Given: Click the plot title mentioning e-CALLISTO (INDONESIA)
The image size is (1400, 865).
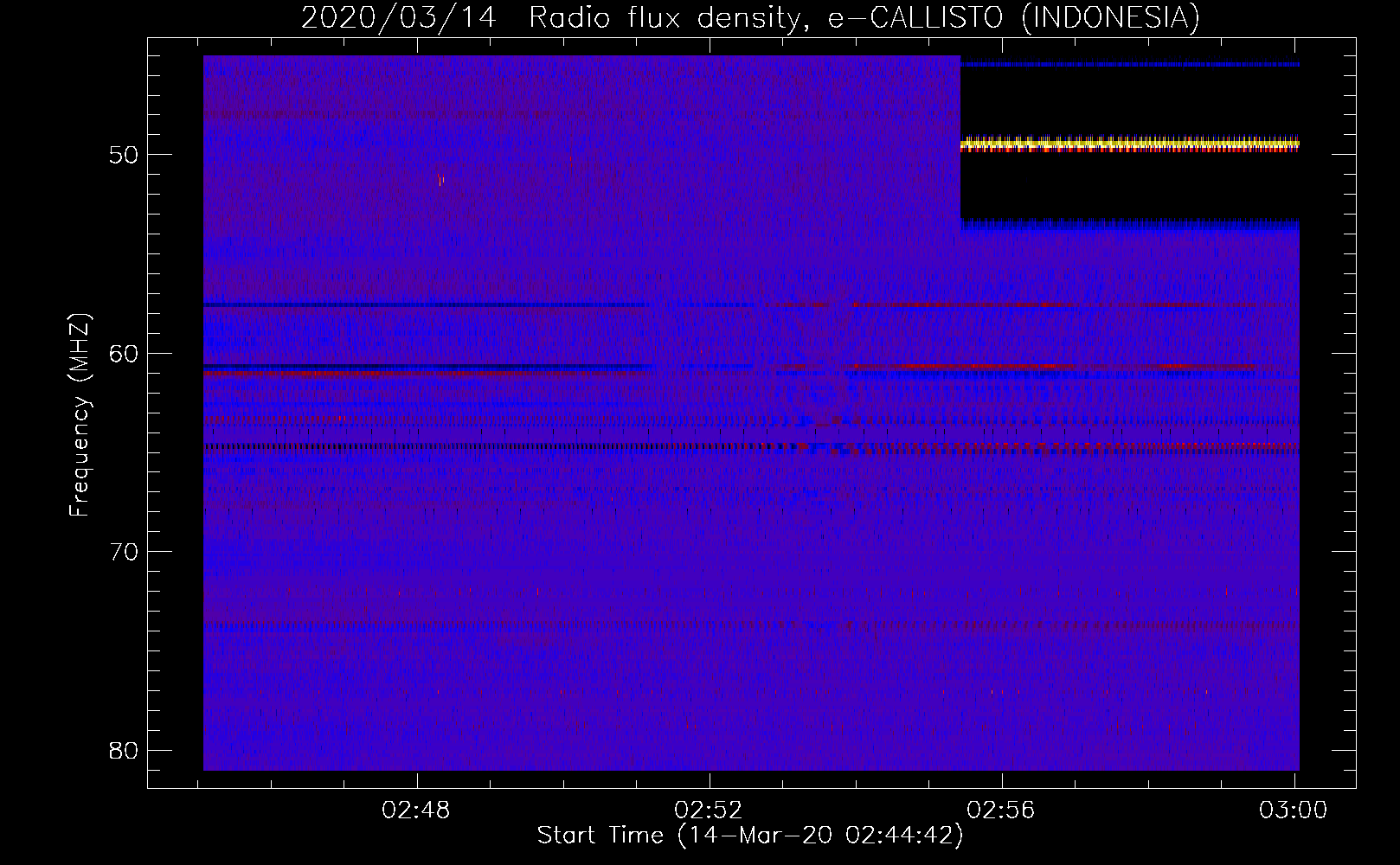Looking at the screenshot, I should point(750,17).
